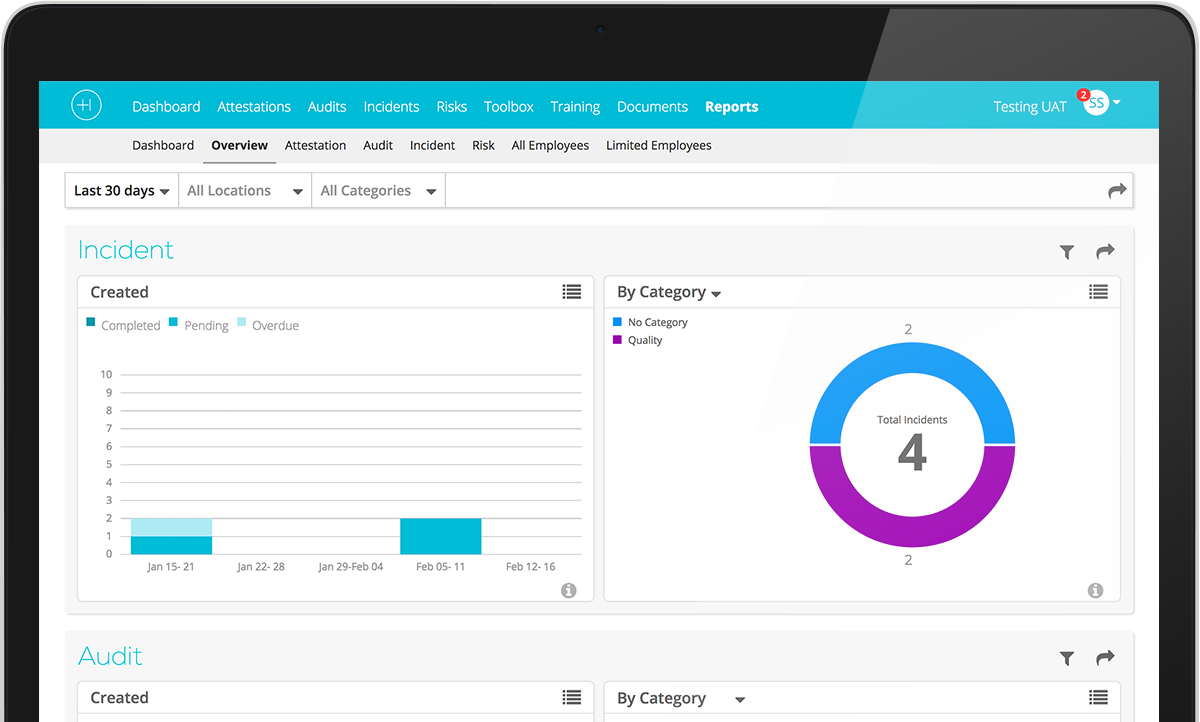The width and height of the screenshot is (1200, 722).
Task: Click info icon below Incident Created bar chart
Action: [569, 590]
